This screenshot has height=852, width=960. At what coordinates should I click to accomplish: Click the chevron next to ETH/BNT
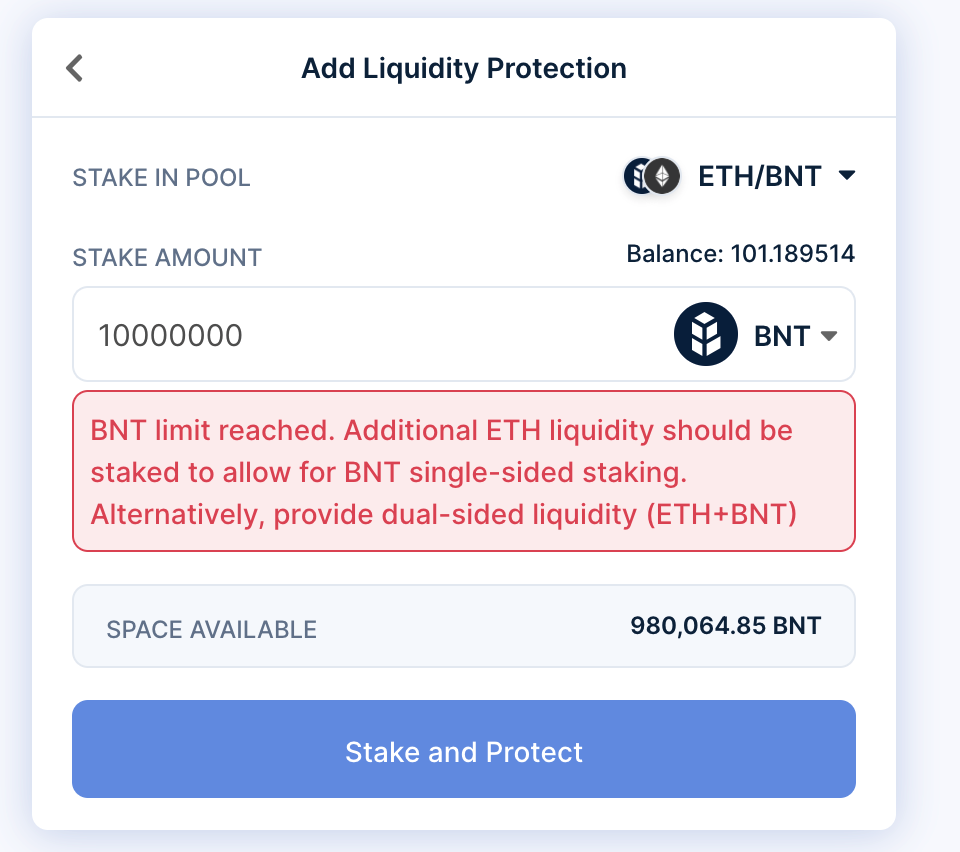848,176
